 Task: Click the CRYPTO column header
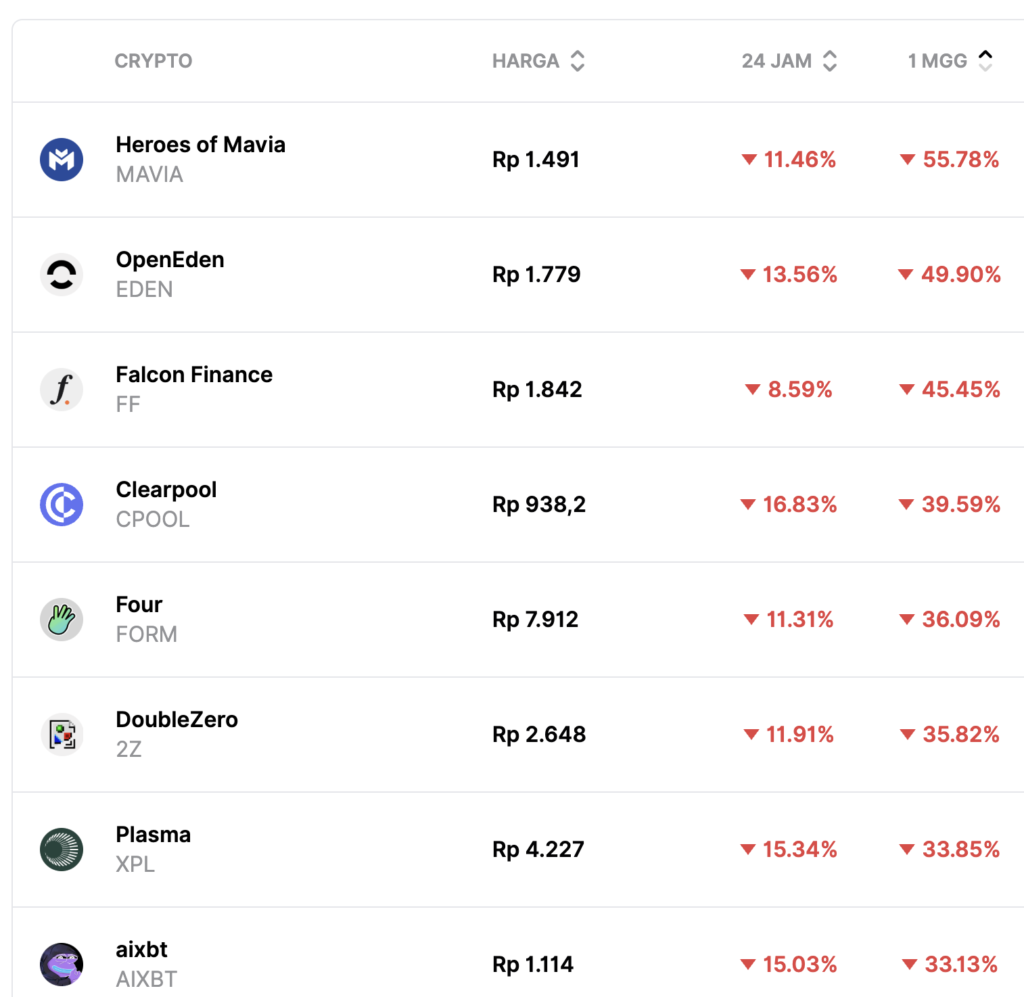[x=153, y=61]
